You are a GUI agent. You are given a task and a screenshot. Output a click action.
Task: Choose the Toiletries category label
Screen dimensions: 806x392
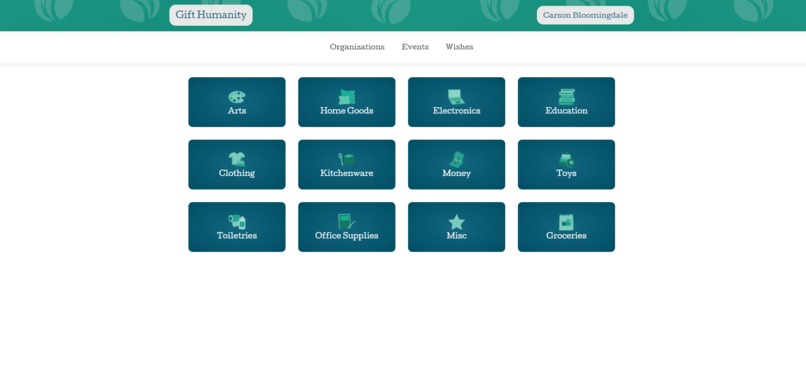pos(236,235)
